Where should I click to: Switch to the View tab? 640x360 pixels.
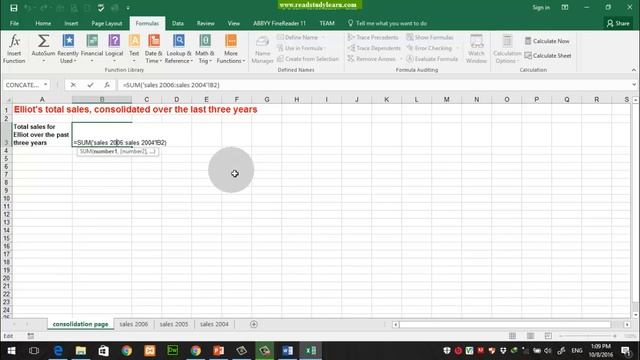[233, 23]
